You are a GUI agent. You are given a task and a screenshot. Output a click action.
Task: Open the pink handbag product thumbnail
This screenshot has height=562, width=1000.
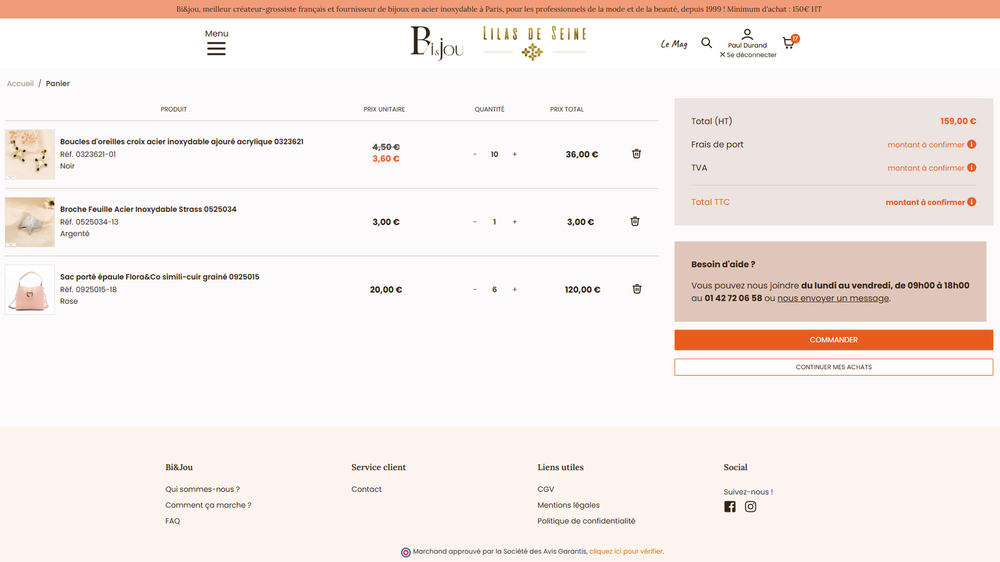(x=30, y=289)
